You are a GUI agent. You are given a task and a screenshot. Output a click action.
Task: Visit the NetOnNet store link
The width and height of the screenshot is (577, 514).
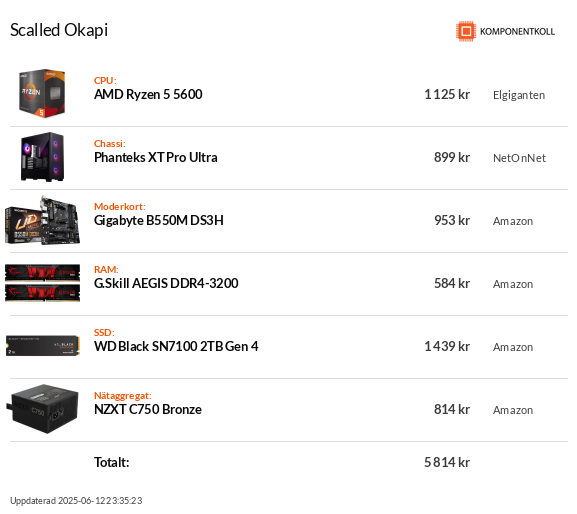[519, 158]
